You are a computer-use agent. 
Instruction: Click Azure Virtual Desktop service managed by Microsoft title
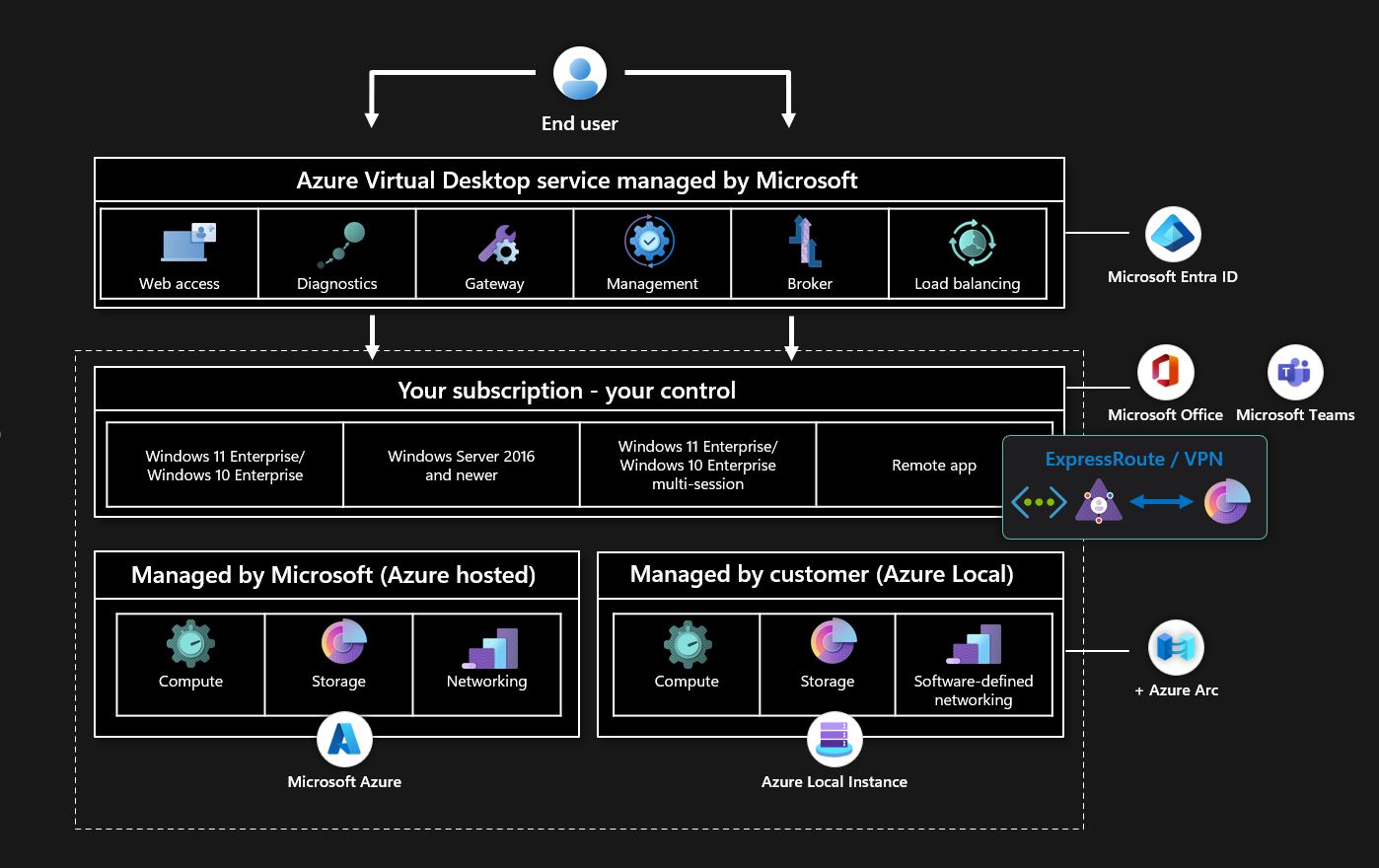point(577,181)
